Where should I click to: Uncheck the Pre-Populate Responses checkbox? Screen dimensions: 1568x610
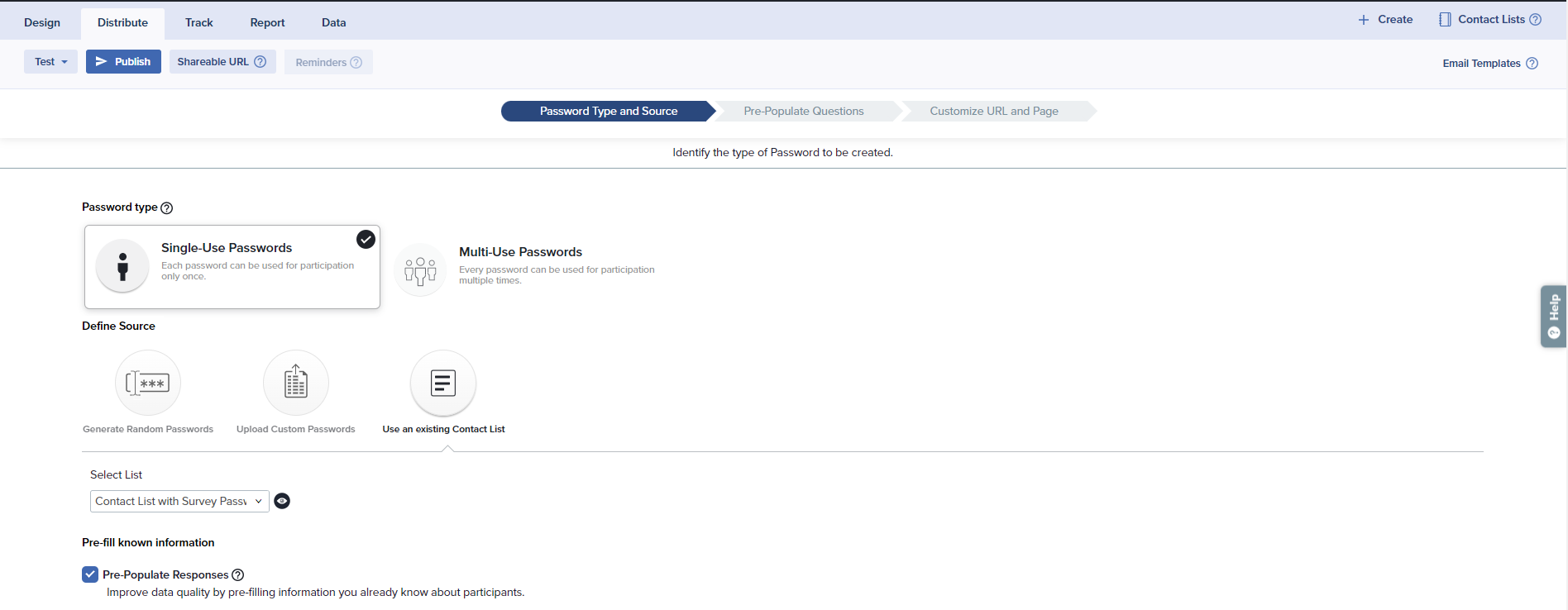point(90,574)
